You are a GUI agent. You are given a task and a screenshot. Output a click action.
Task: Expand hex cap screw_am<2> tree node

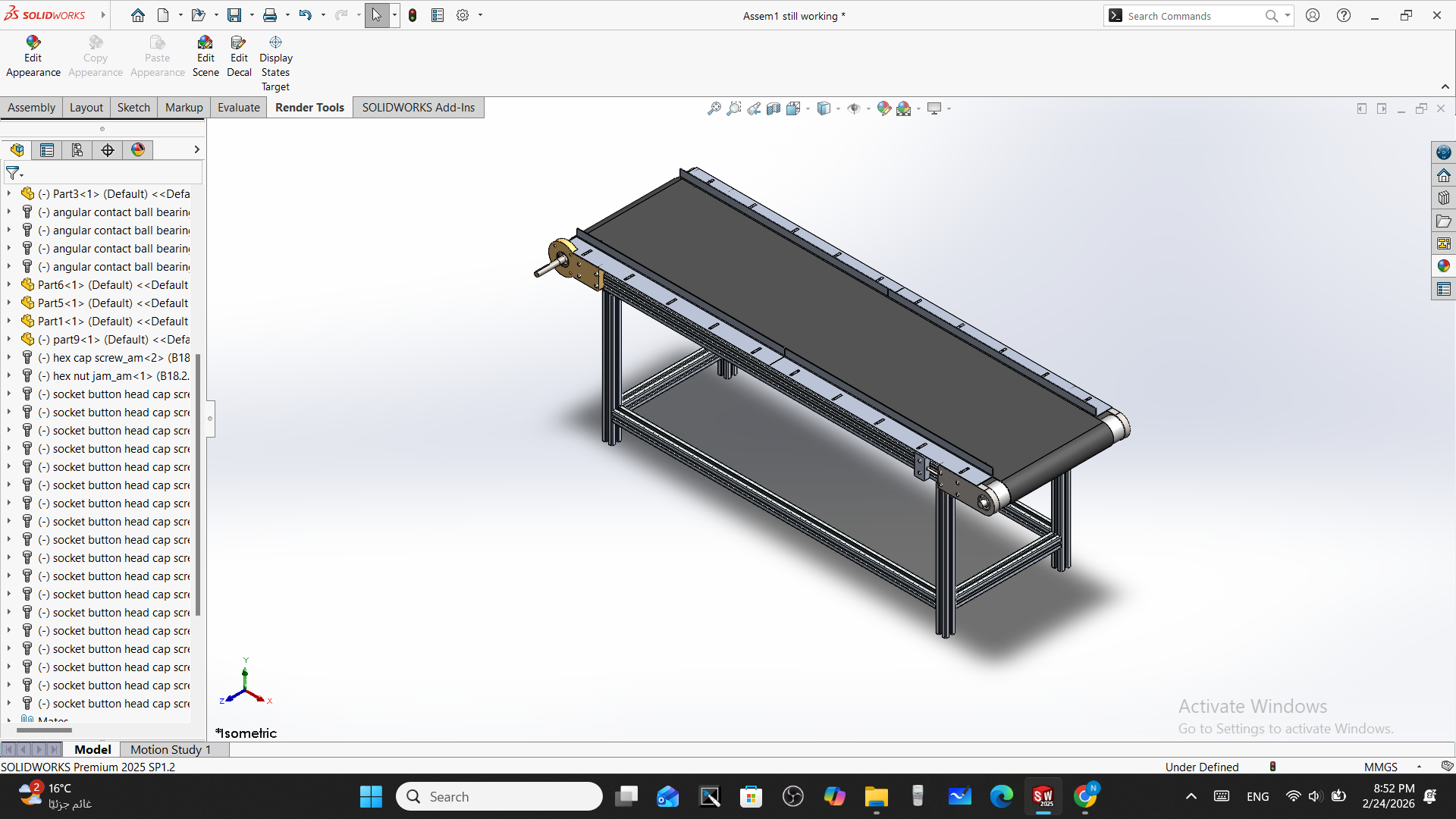[x=9, y=358]
